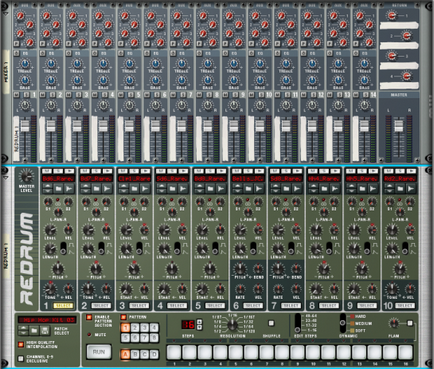Open the patch browser folder in Patch Select

(x=34, y=330)
